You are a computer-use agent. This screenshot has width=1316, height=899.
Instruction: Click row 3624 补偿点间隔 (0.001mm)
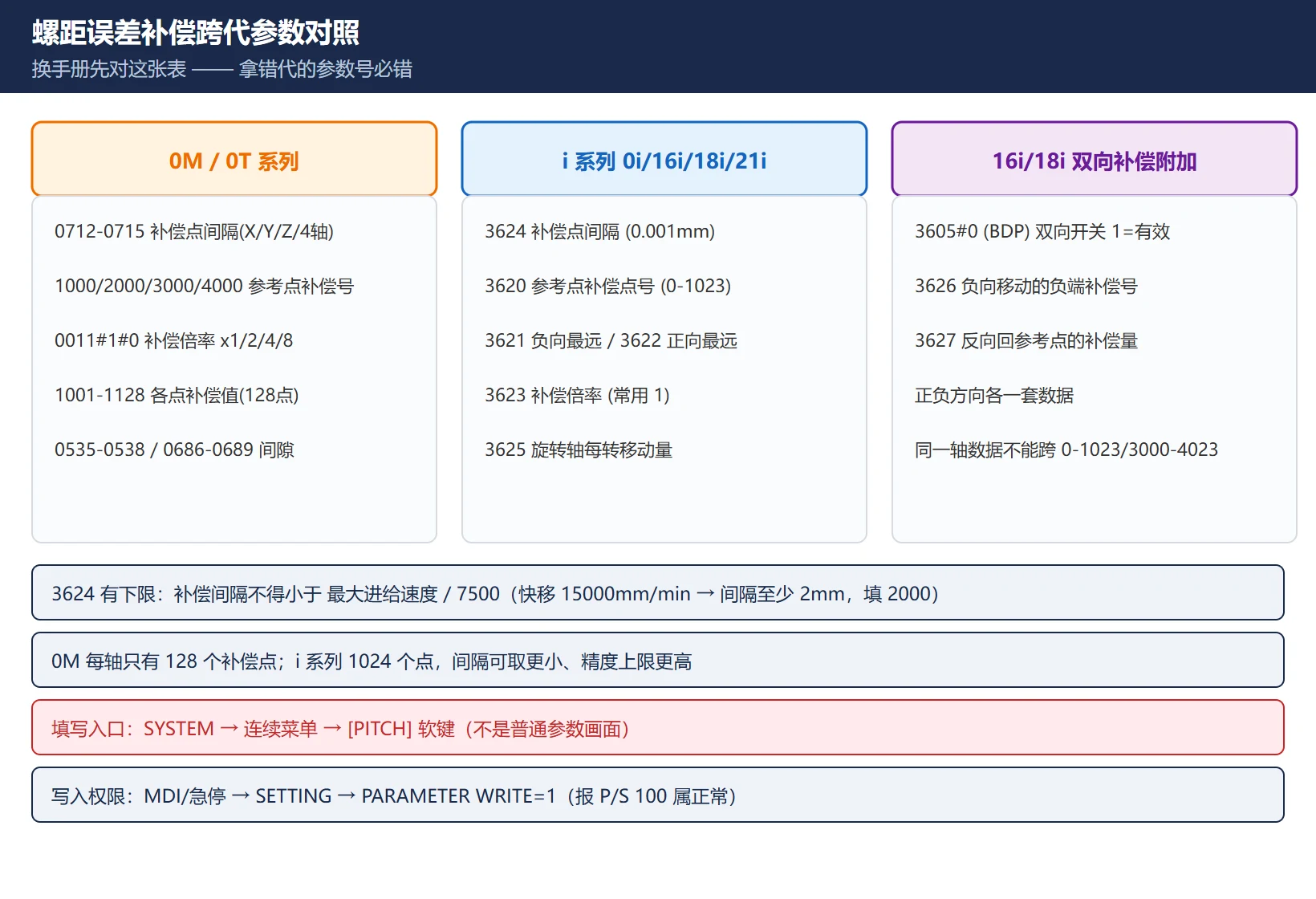[x=600, y=232]
